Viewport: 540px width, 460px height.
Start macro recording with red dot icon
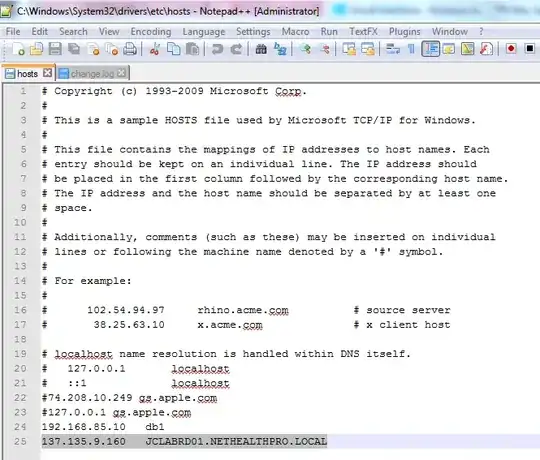tap(511, 49)
